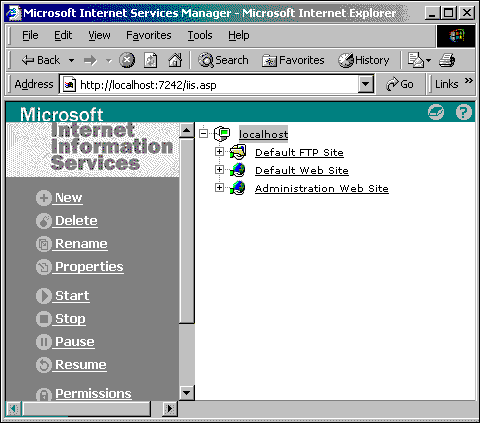
Task: Expand the Default Web Site node
Action: tap(219, 170)
